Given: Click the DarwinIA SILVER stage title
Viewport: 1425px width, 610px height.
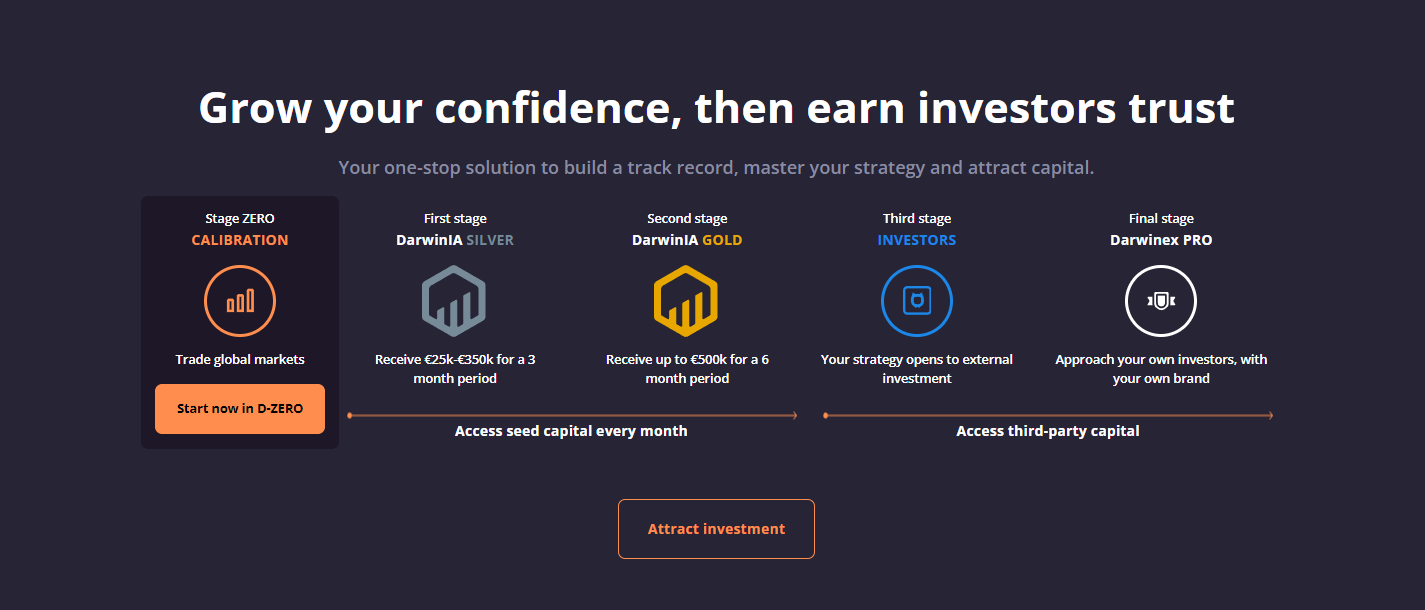Looking at the screenshot, I should pyautogui.click(x=455, y=240).
